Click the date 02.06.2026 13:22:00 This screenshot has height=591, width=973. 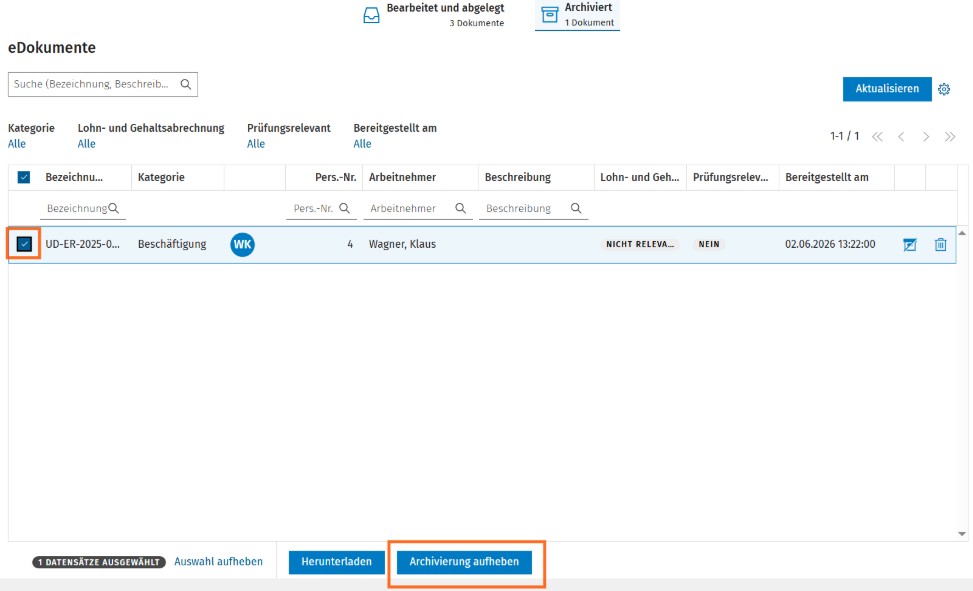(830, 245)
